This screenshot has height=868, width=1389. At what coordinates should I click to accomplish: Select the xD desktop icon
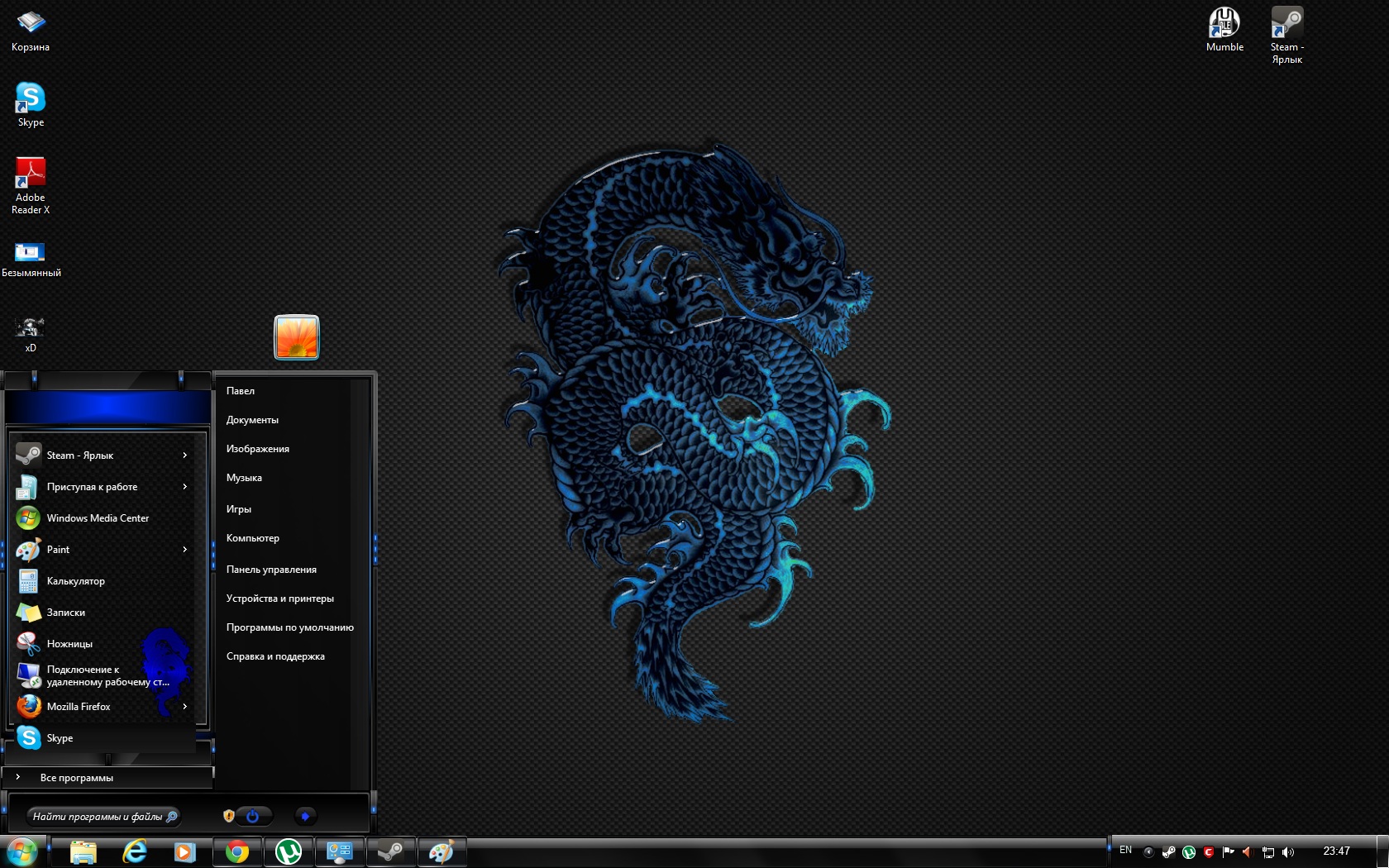[31, 335]
